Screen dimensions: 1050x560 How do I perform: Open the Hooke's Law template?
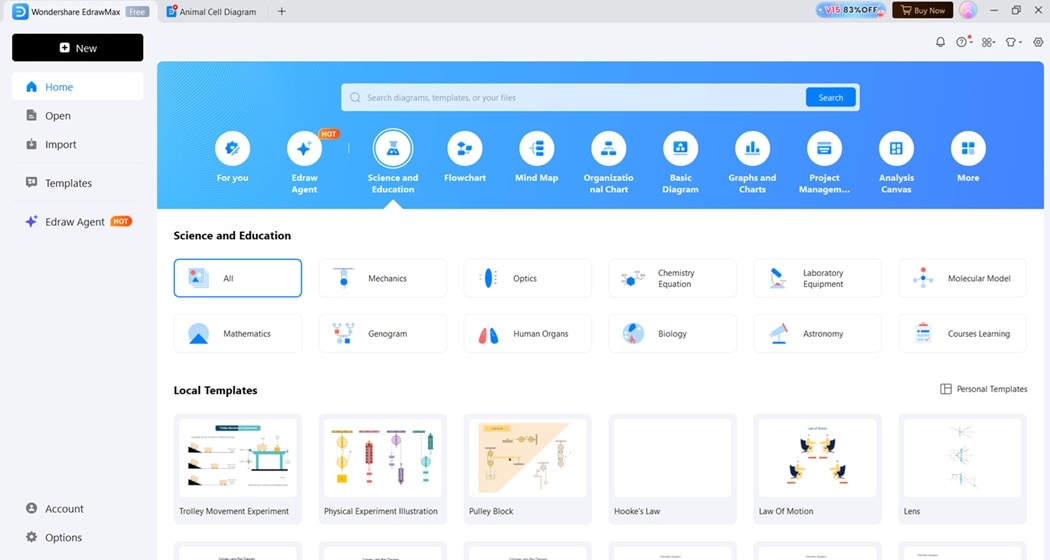pos(672,469)
